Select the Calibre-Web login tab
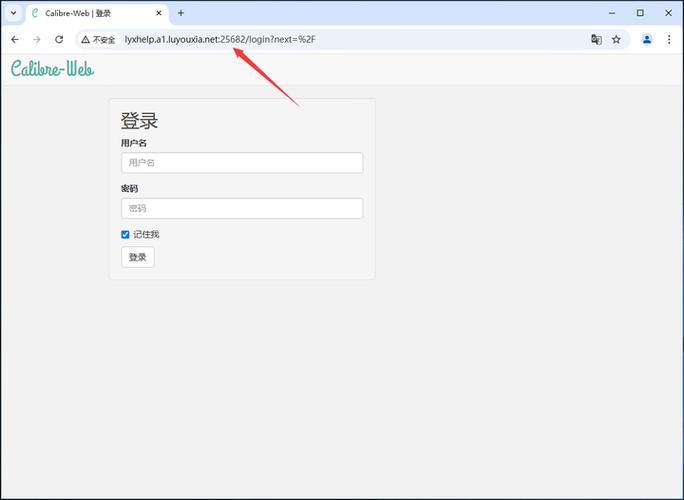 point(97,14)
